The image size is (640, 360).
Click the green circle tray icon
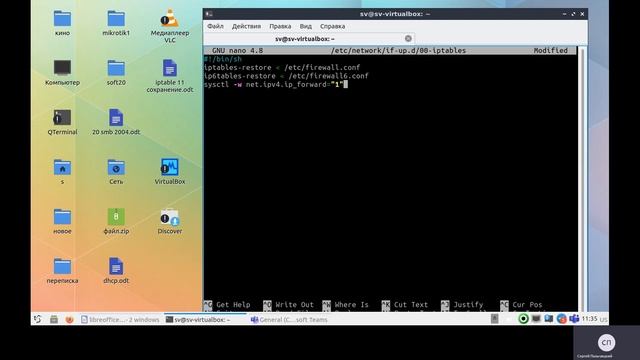tap(523, 319)
